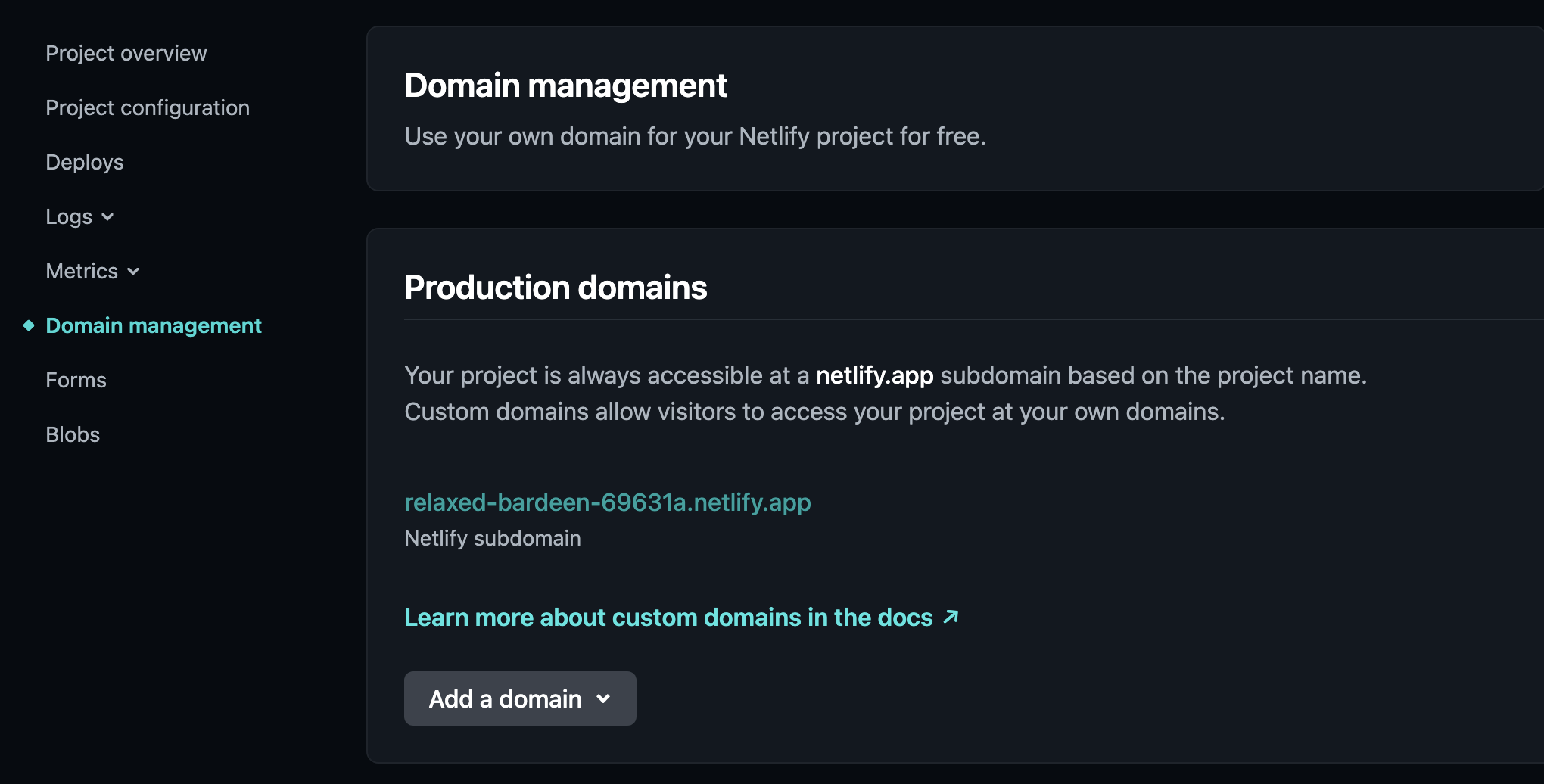Click the Domain management page heading

[565, 86]
